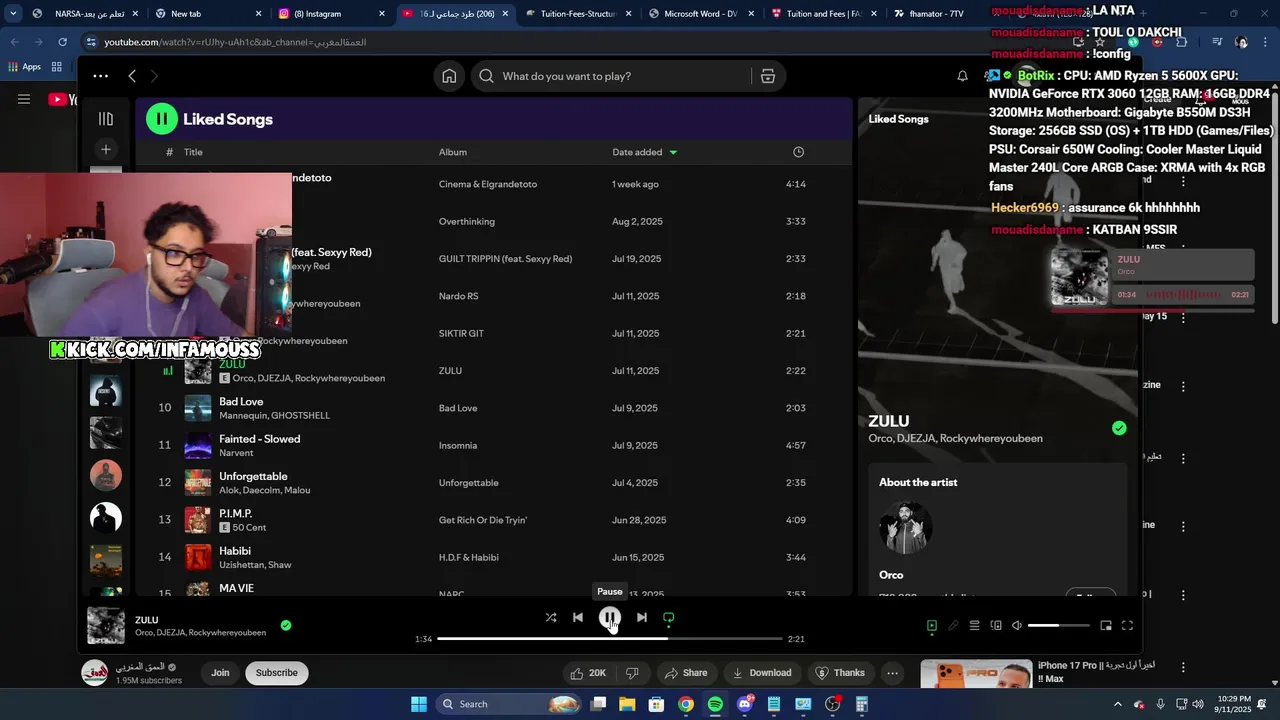Skip to the next track
This screenshot has width=1280, height=720.
tap(642, 618)
